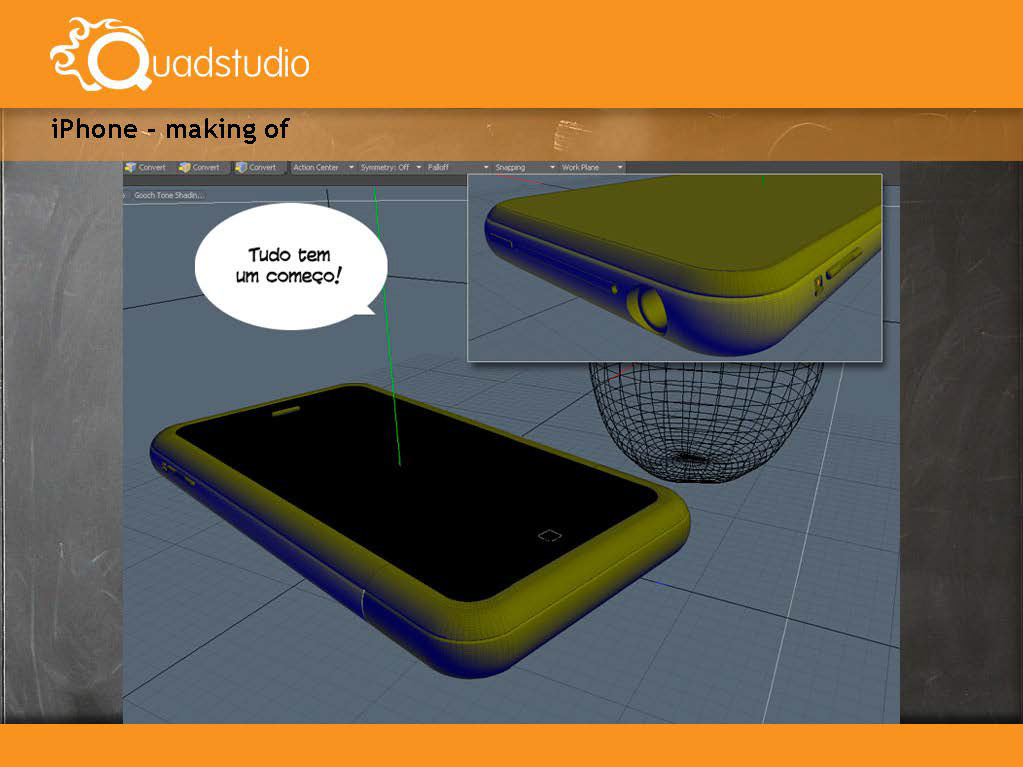Open the Snapping dropdown
This screenshot has width=1023, height=767.
525,168
